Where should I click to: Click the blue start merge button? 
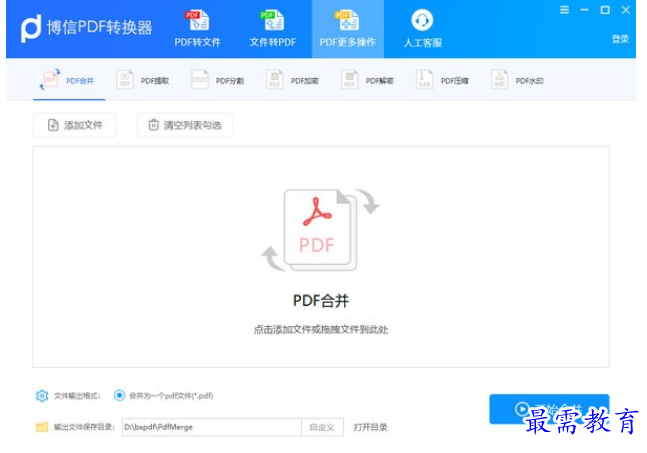tap(549, 408)
